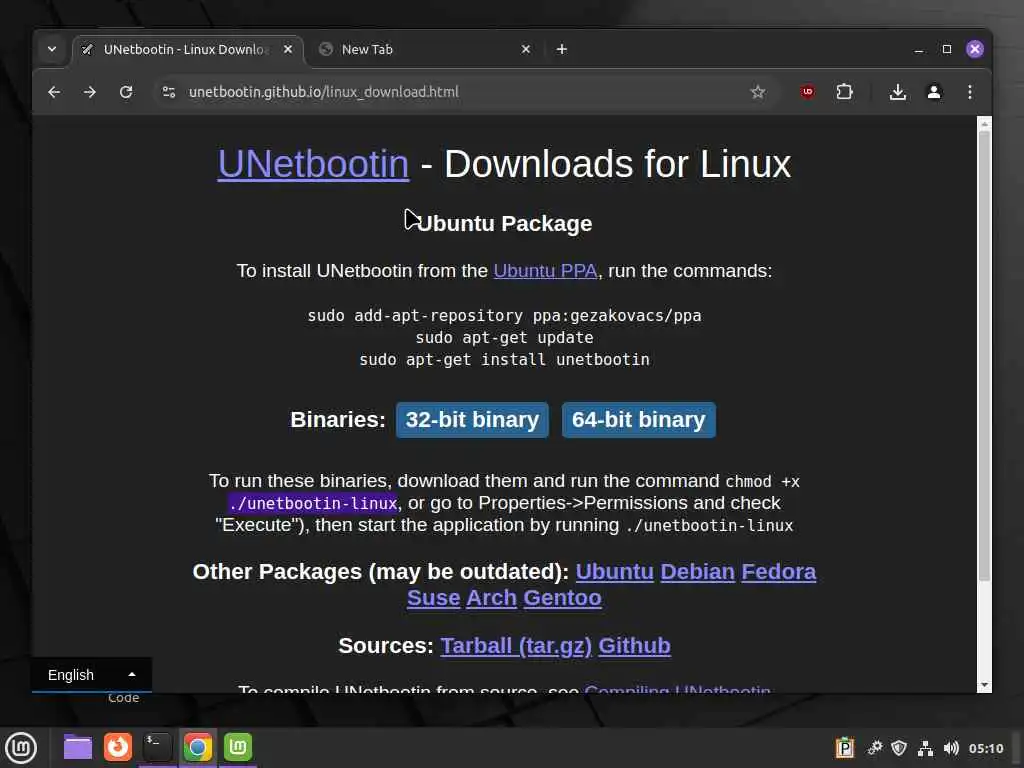Open the Extensions puzzle icon
The width and height of the screenshot is (1024, 768).
click(844, 92)
